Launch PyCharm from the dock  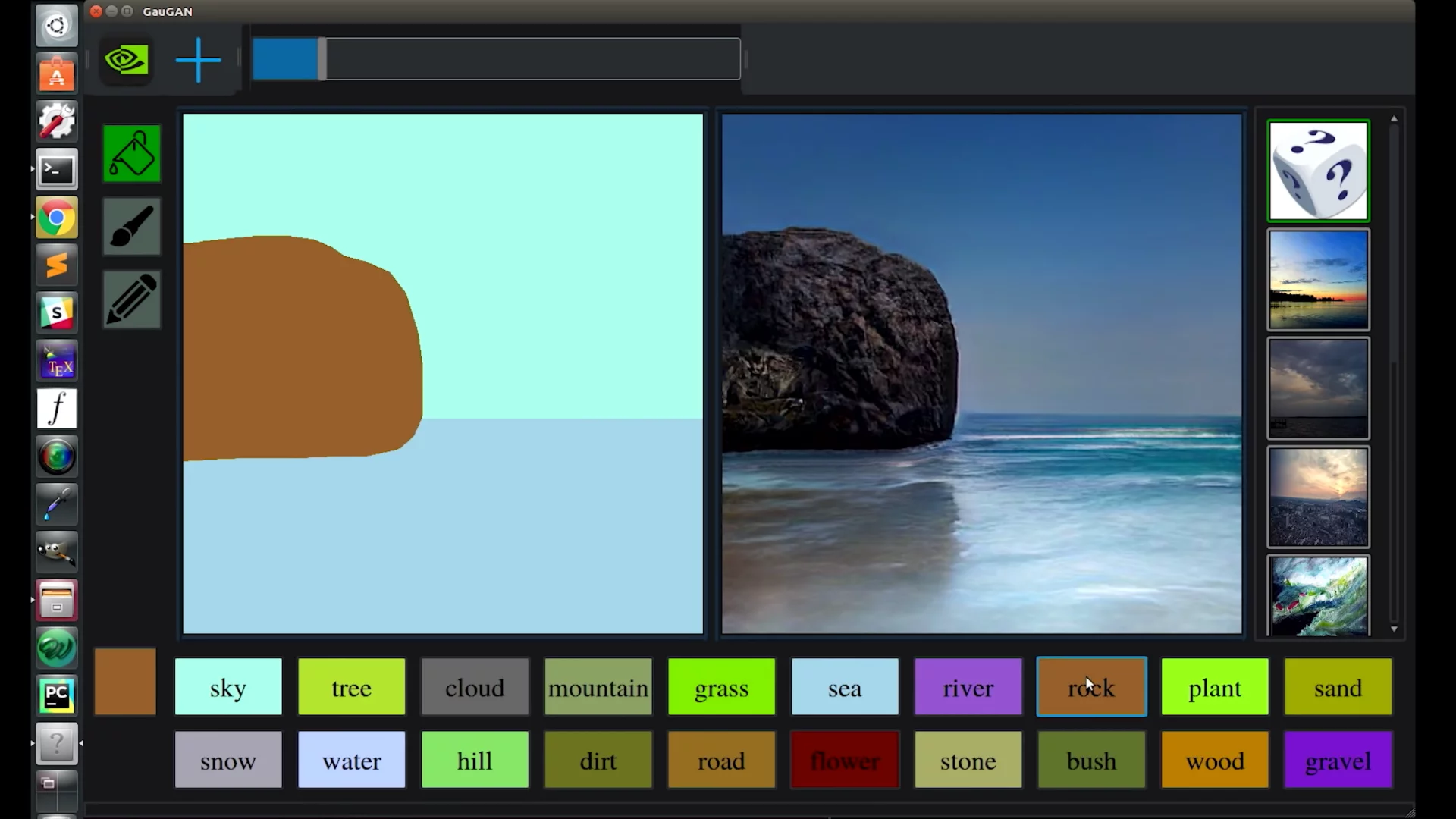point(57,695)
